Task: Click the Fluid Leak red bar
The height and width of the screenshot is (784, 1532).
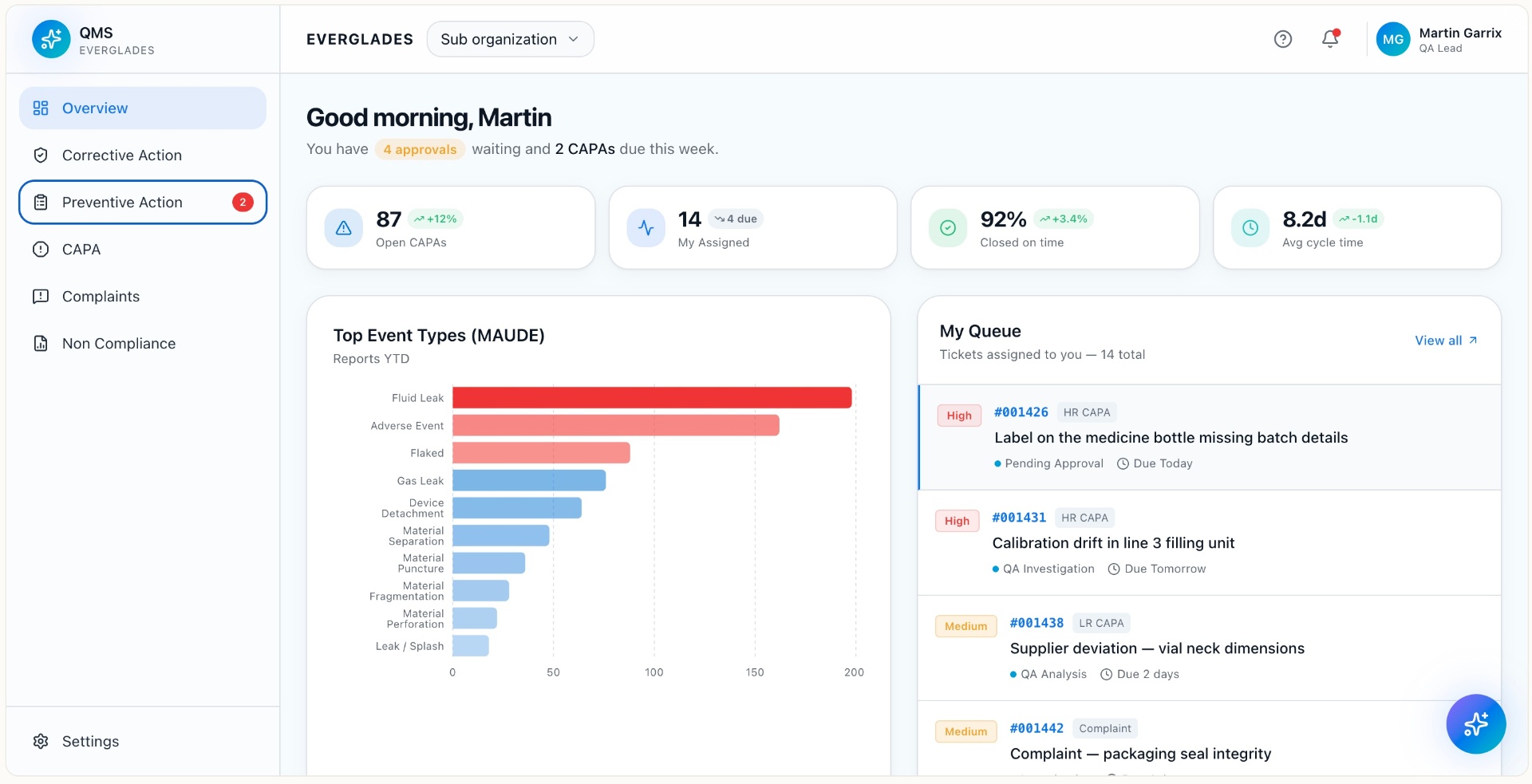Action: (x=652, y=397)
